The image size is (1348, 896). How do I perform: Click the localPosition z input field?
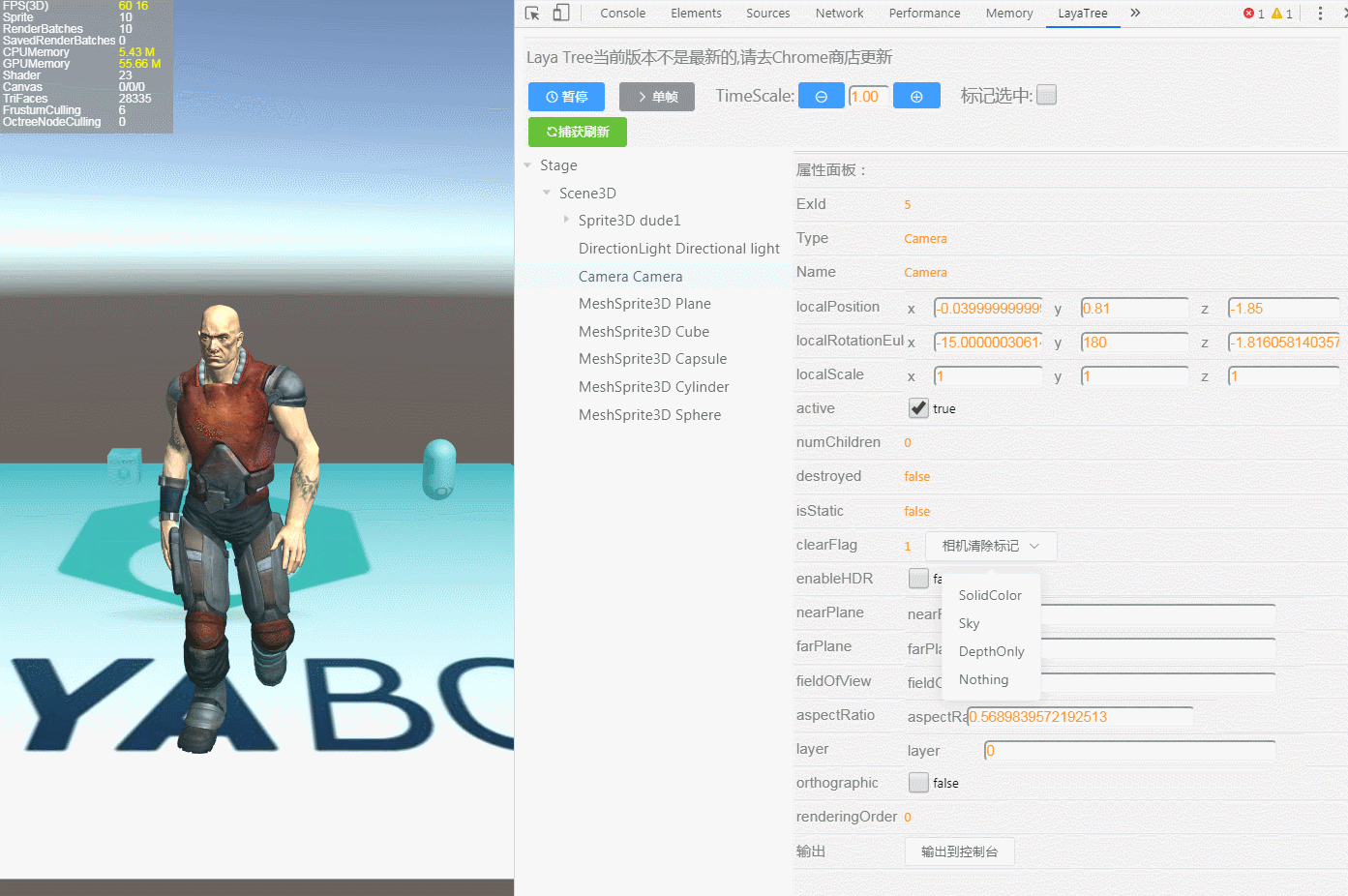(x=1283, y=309)
